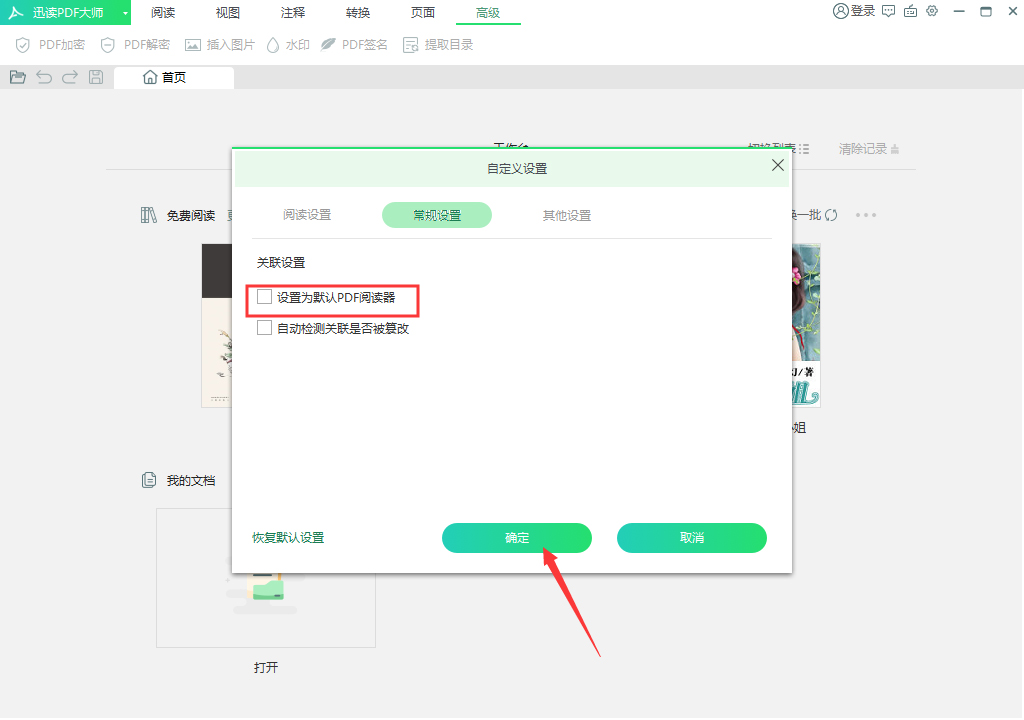Open the 转换 ribbon menu
Viewport: 1024px width, 720px height.
click(x=357, y=13)
